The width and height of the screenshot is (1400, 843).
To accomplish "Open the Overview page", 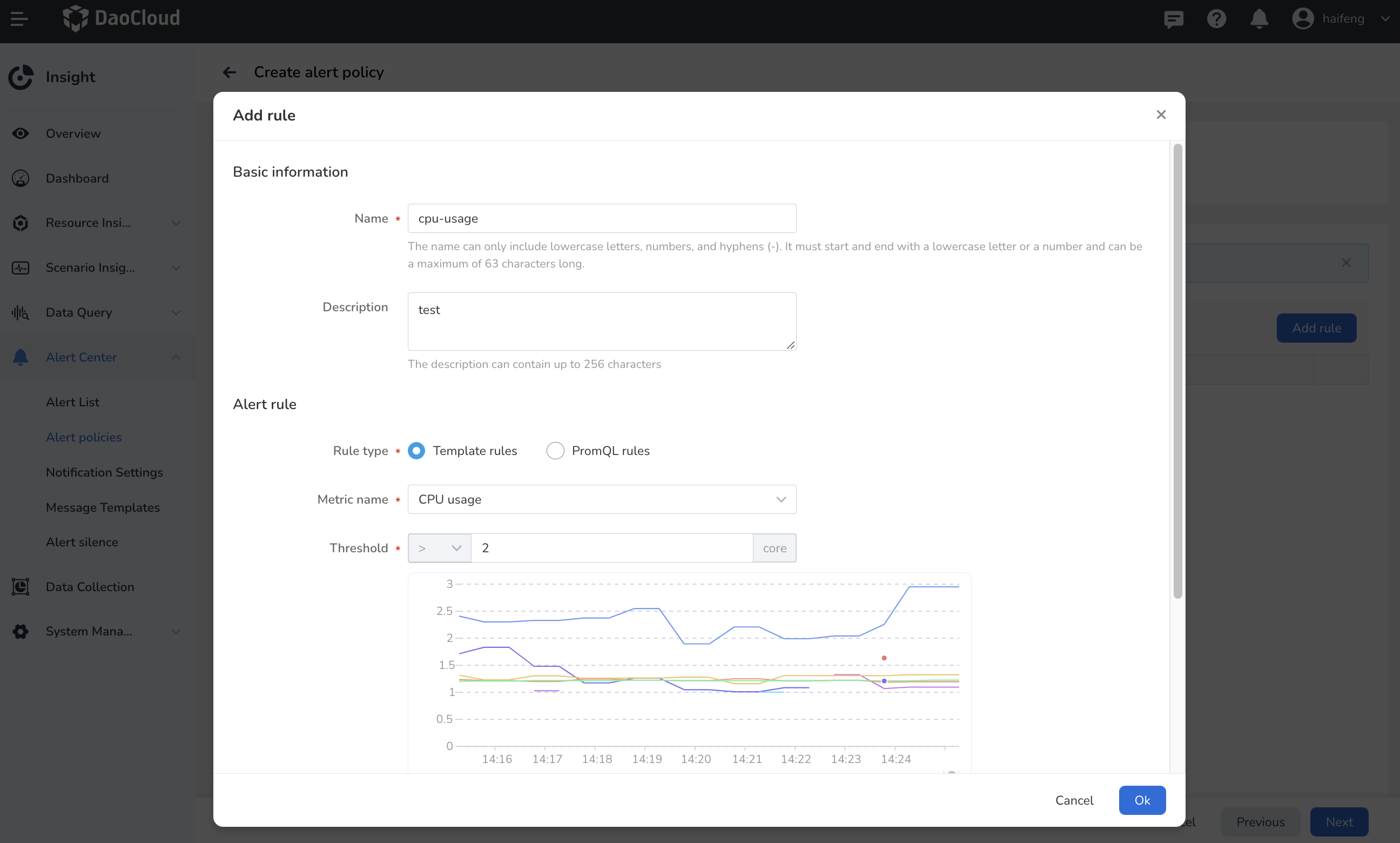I will pyautogui.click(x=73, y=133).
